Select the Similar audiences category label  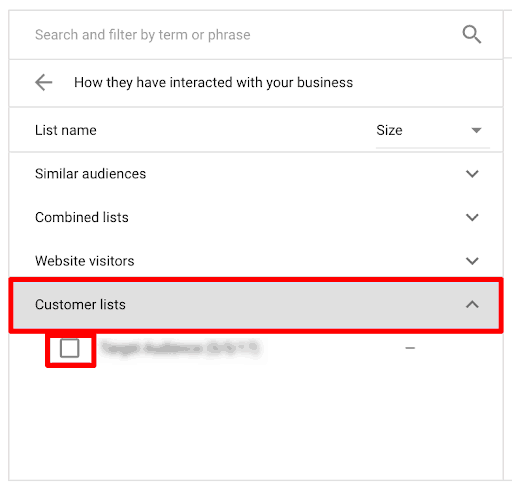[x=90, y=174]
